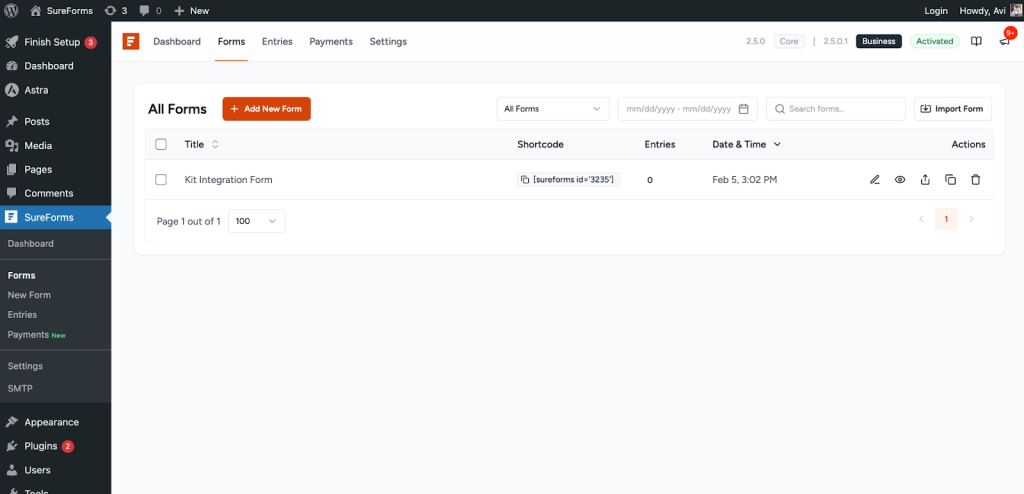The height and width of the screenshot is (494, 1024).
Task: Open the date range picker field
Action: coord(687,109)
